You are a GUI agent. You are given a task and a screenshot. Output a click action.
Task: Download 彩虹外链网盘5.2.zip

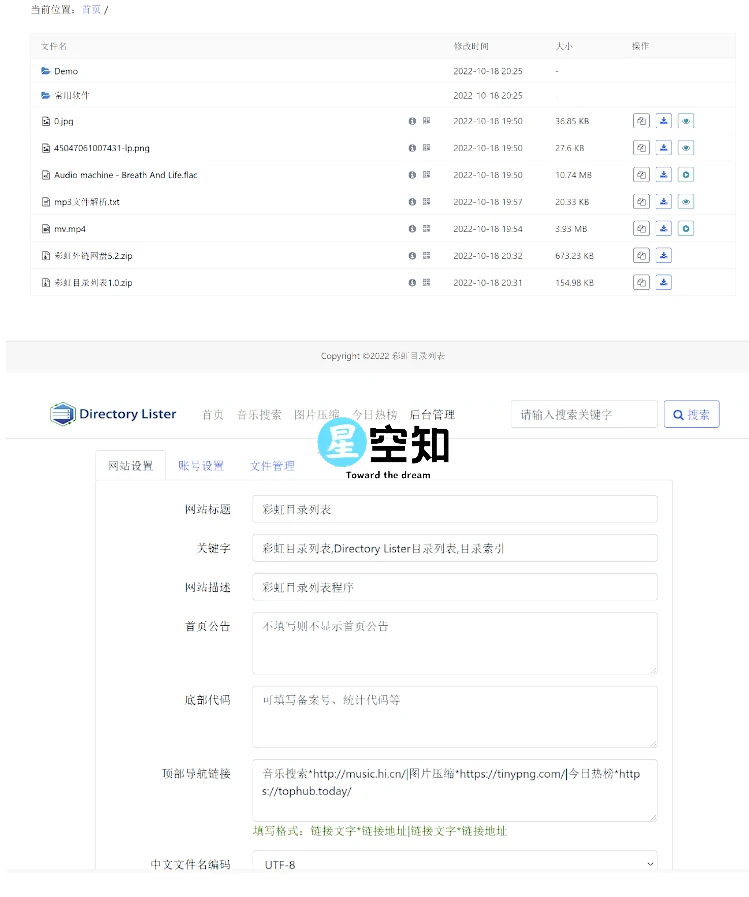click(x=664, y=255)
